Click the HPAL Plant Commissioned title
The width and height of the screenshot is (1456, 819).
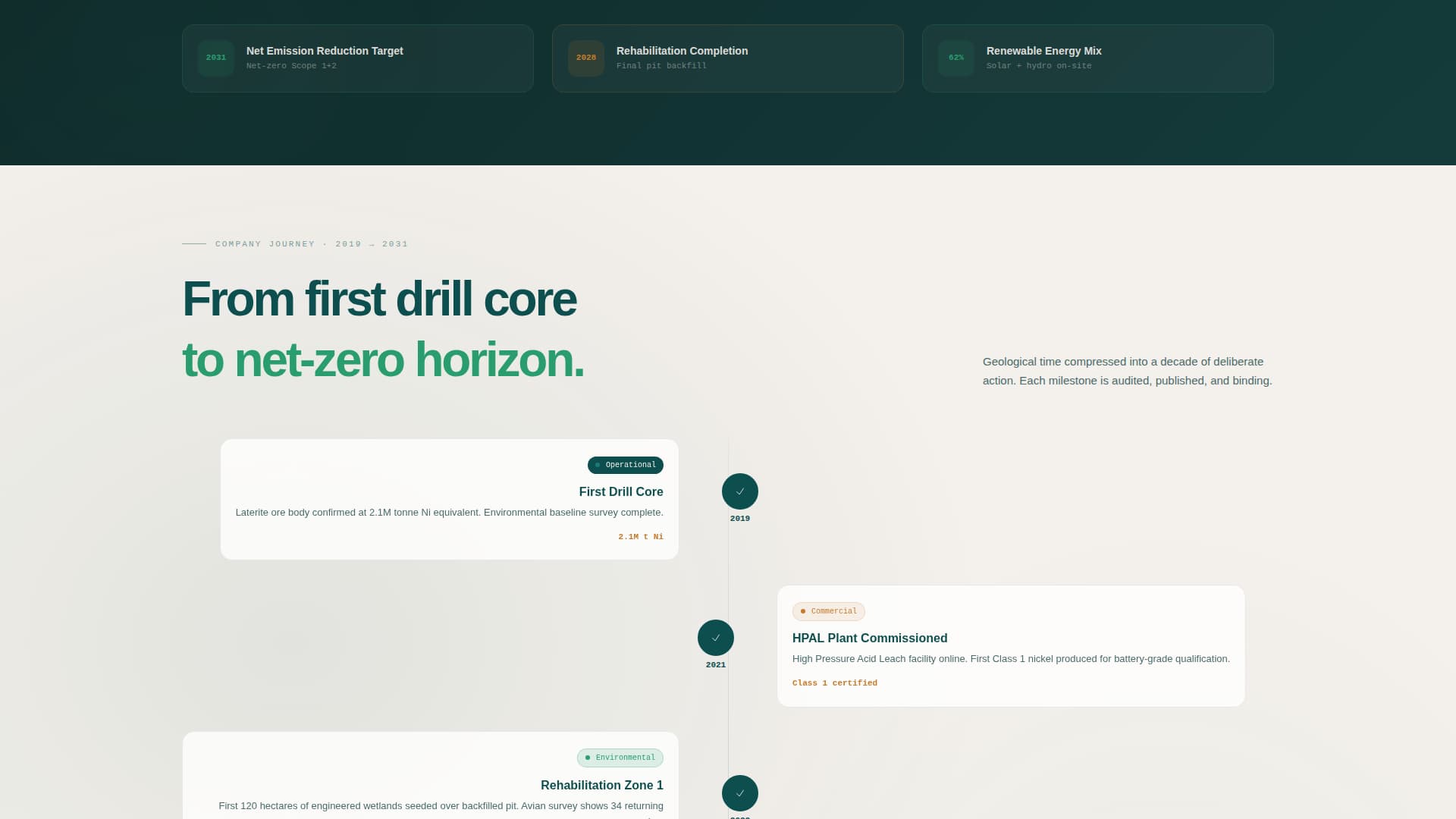pos(870,639)
